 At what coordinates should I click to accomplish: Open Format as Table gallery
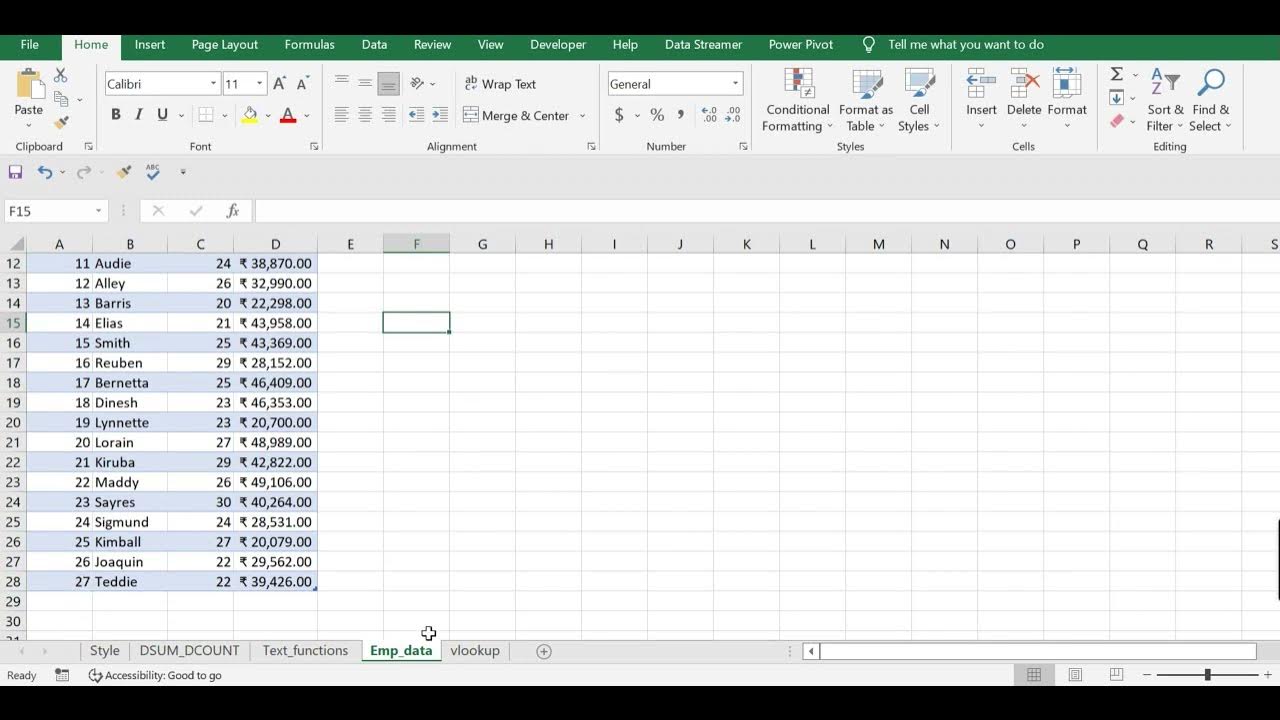(866, 100)
